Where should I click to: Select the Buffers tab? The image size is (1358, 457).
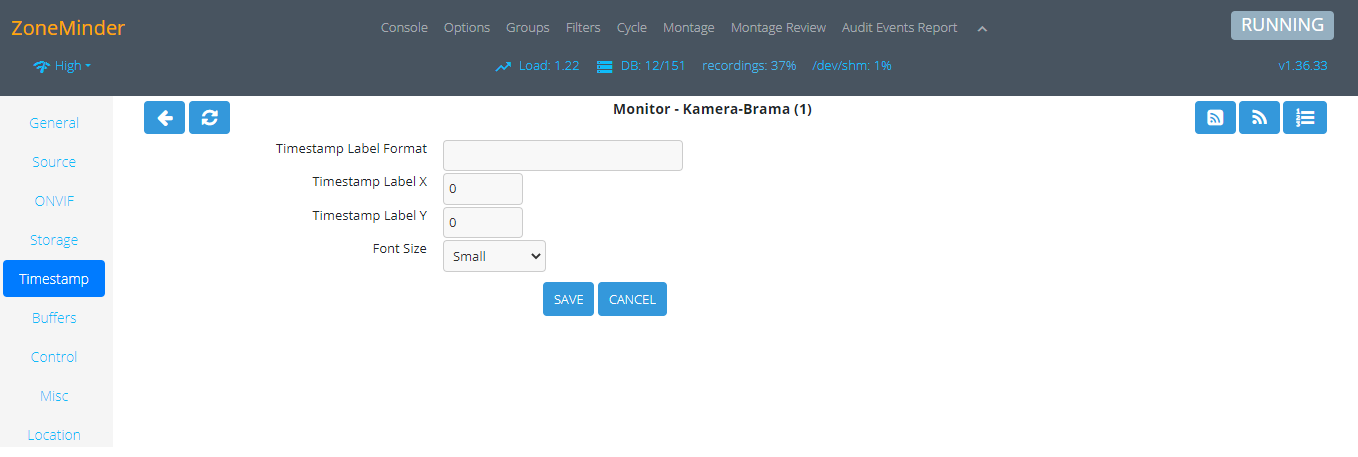[54, 318]
